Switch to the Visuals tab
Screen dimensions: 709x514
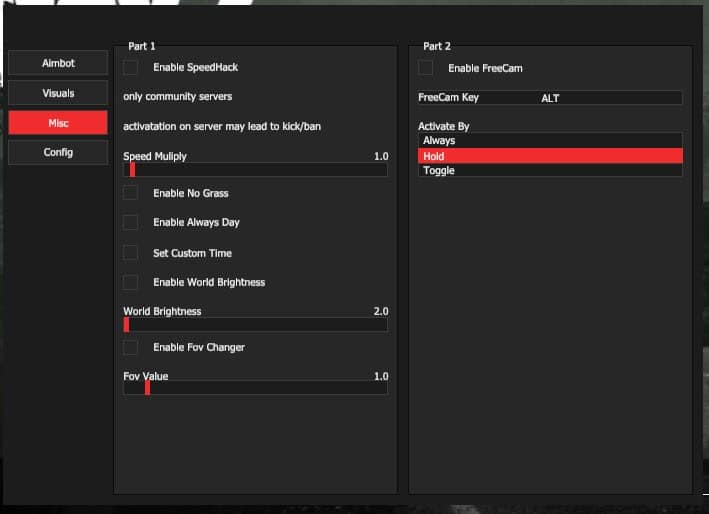[58, 93]
